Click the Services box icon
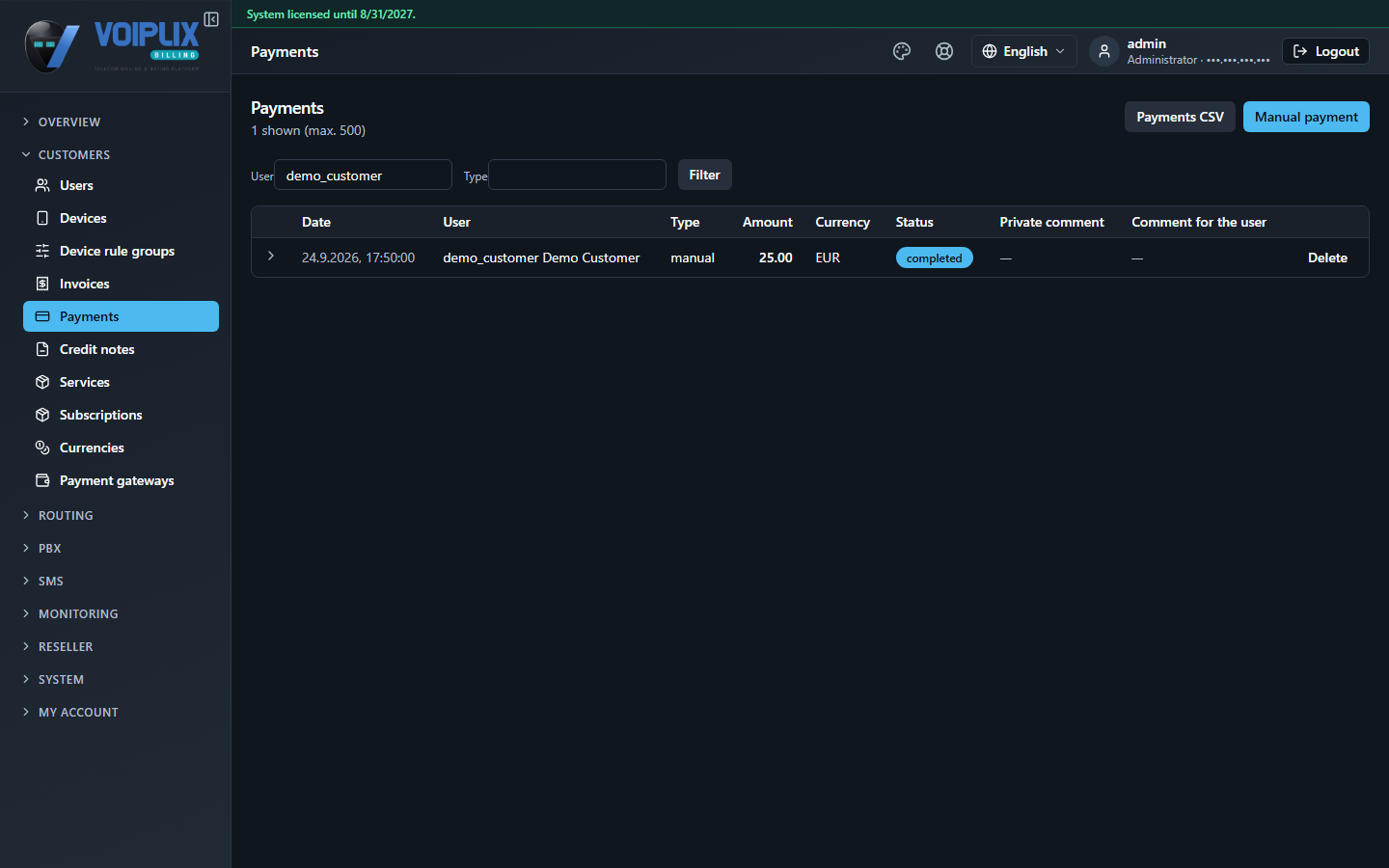Viewport: 1389px width, 868px height. coord(42,382)
